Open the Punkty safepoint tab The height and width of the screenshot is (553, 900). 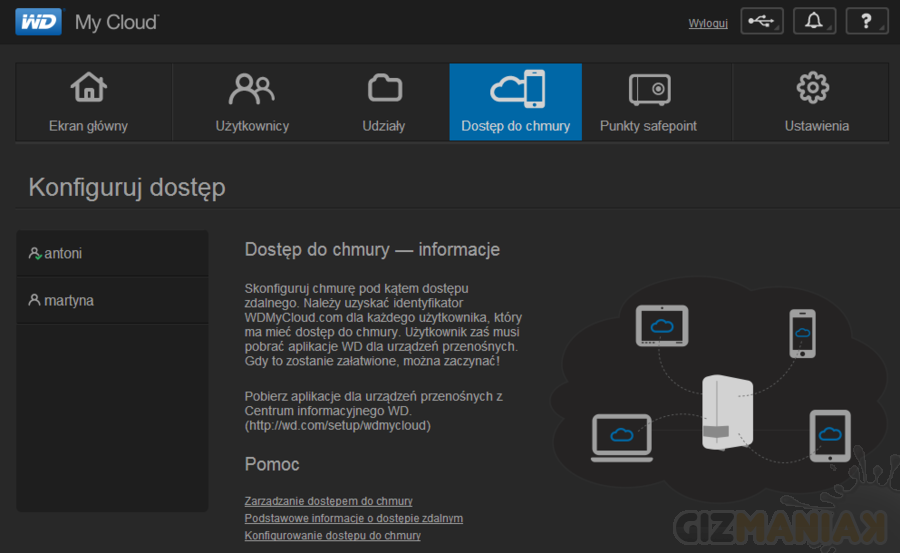(x=648, y=102)
